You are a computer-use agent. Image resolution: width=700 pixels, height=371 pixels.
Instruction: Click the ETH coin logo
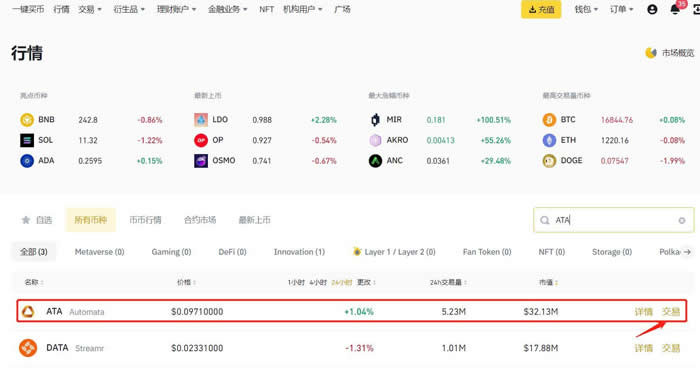pos(549,140)
